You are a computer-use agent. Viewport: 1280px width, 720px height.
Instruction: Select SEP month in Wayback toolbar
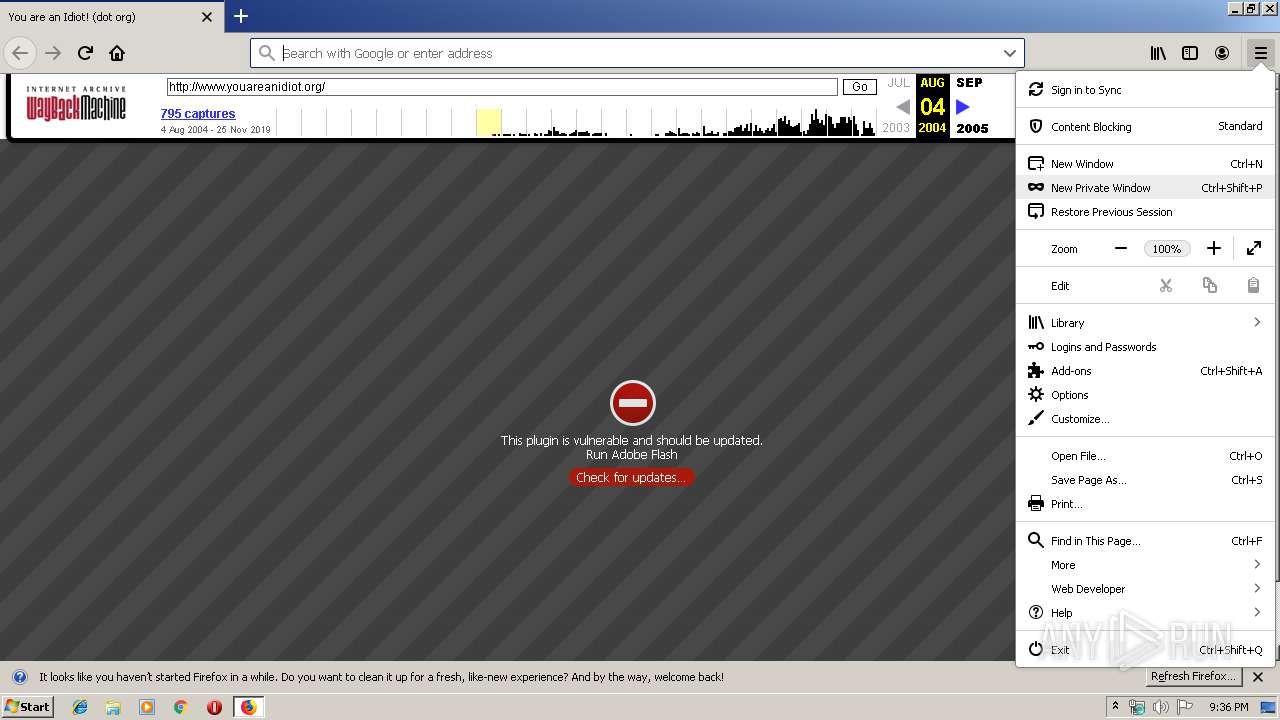click(969, 83)
